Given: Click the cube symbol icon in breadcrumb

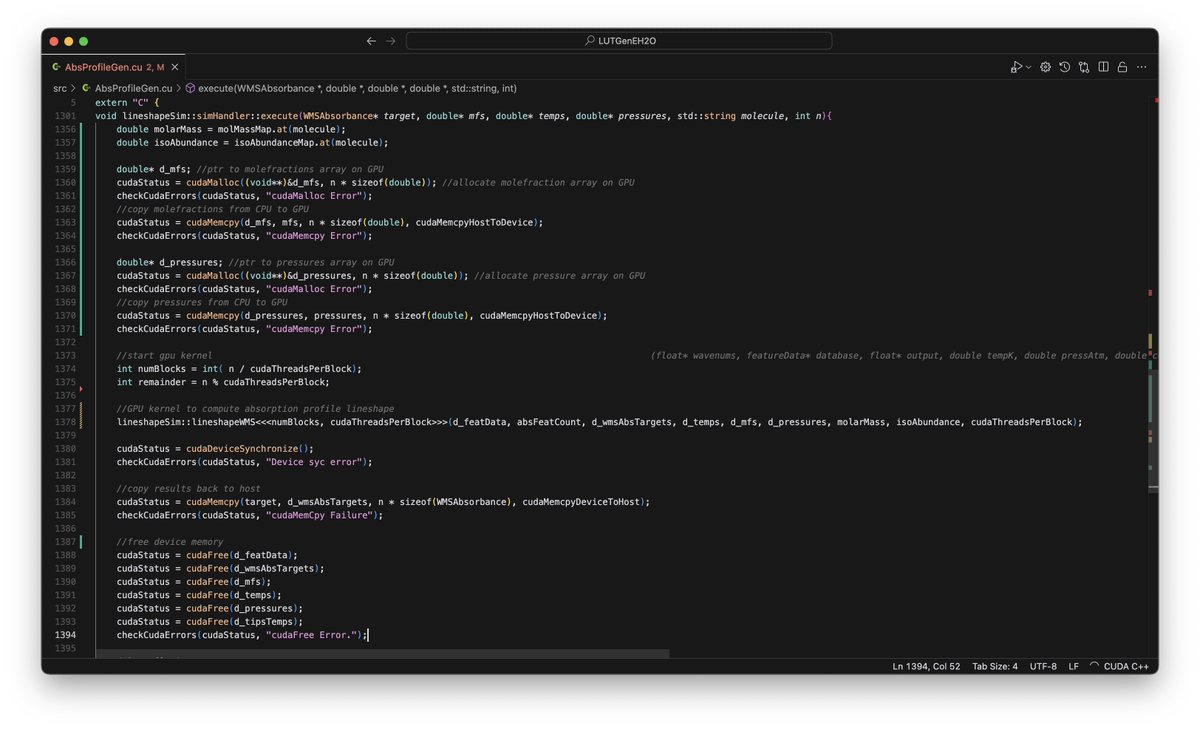Looking at the screenshot, I should point(190,88).
